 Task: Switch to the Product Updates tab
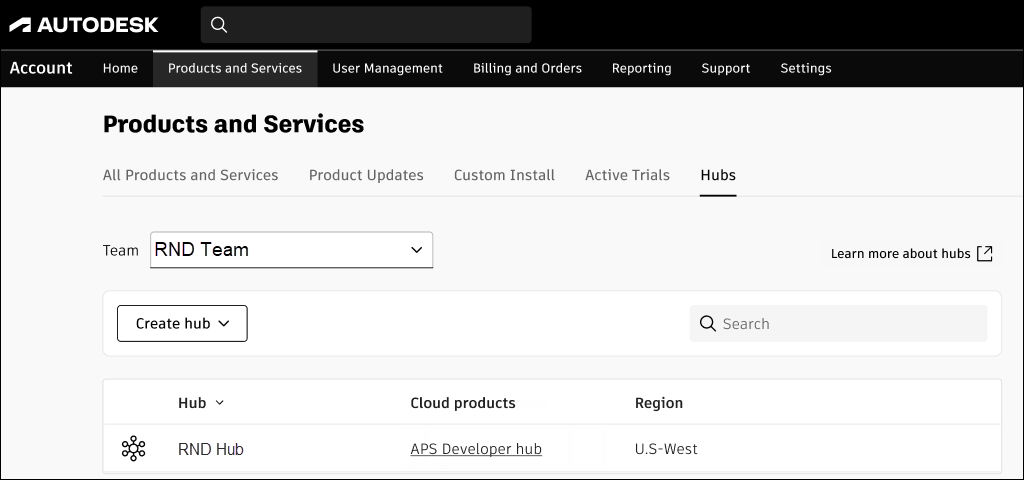click(x=366, y=175)
